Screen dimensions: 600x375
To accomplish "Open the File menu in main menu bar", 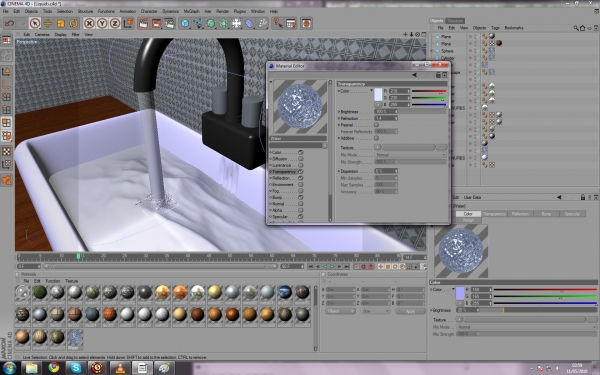I will pyautogui.click(x=6, y=11).
